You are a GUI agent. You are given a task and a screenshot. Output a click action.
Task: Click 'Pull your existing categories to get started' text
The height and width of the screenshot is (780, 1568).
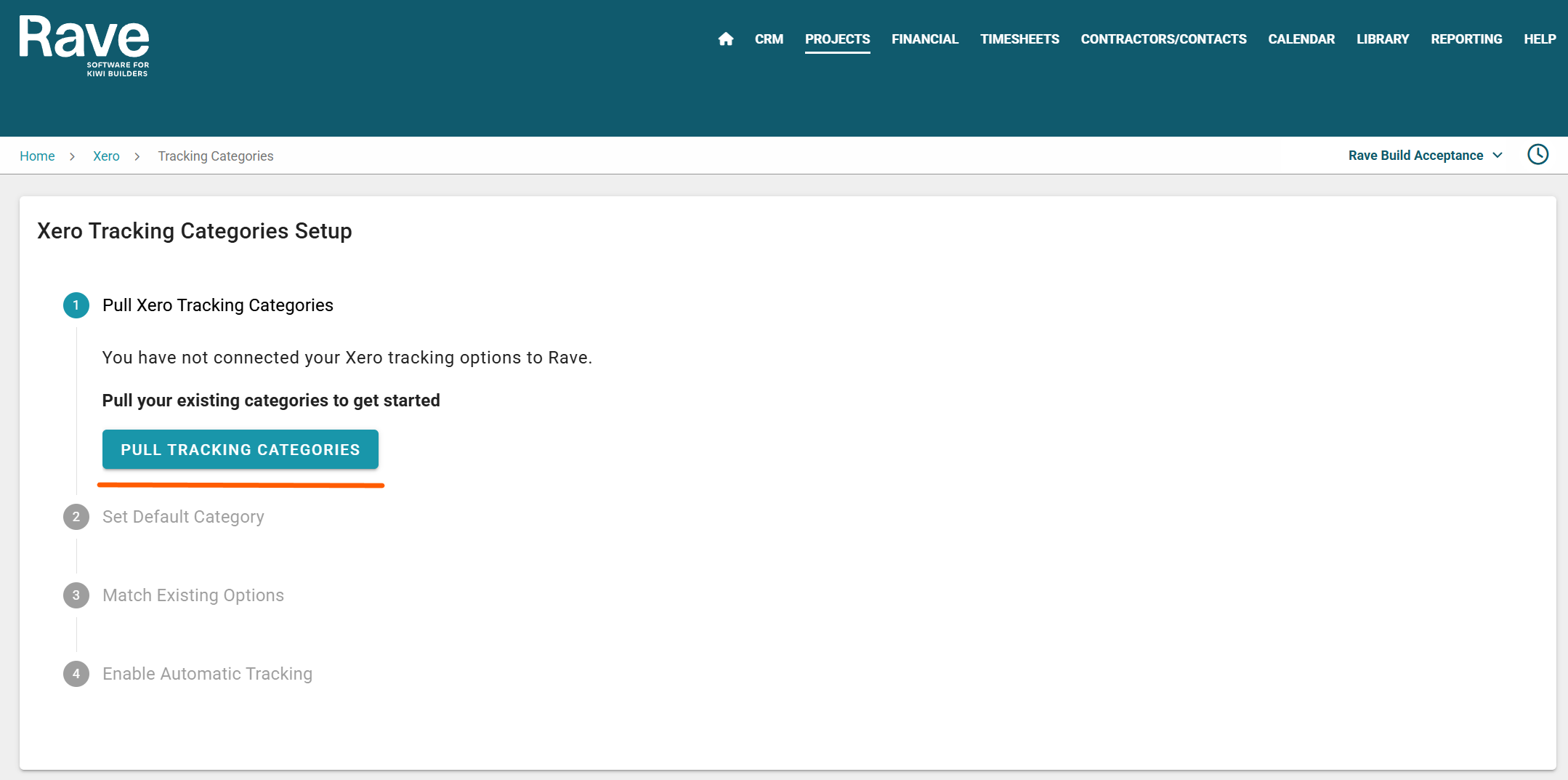click(x=271, y=401)
